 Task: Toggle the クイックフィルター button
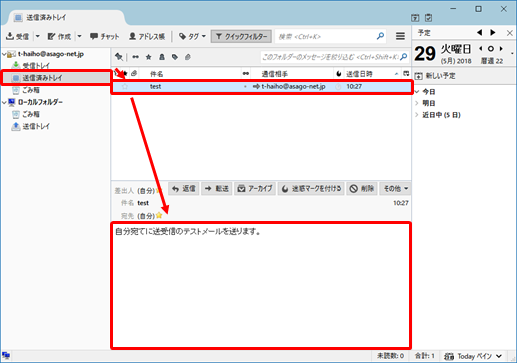[x=241, y=36]
